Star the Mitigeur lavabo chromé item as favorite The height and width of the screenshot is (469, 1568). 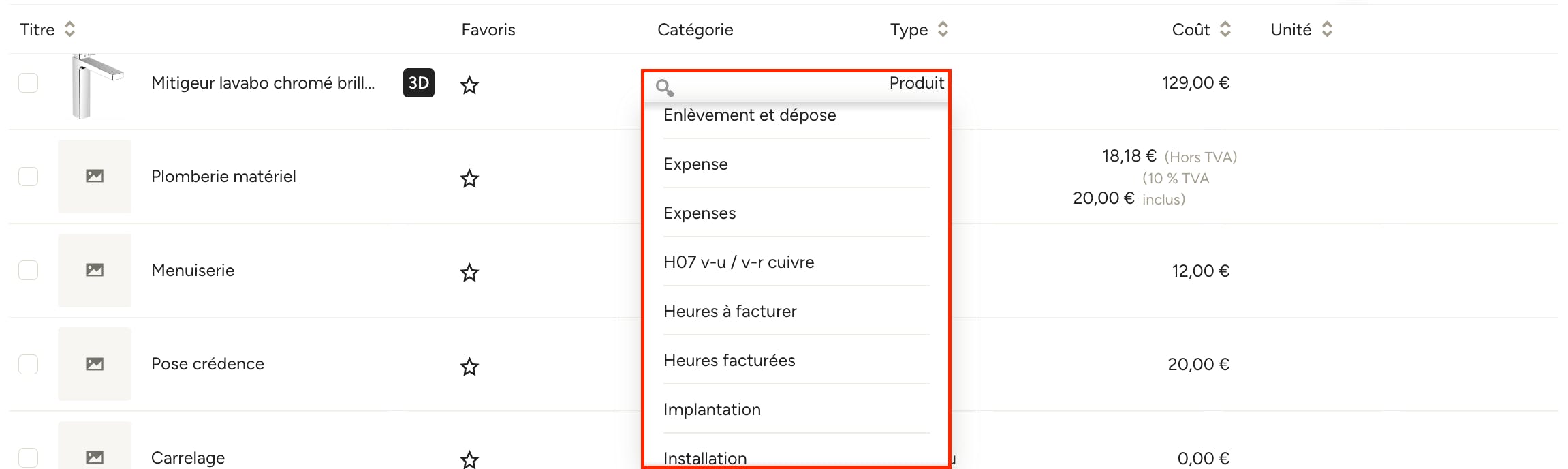(469, 85)
